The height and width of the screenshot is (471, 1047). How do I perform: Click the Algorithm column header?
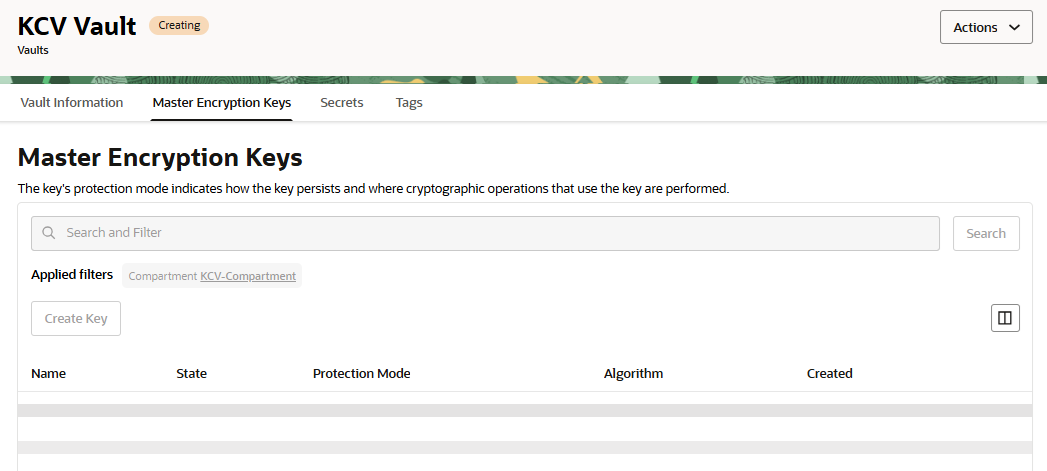click(x=634, y=373)
